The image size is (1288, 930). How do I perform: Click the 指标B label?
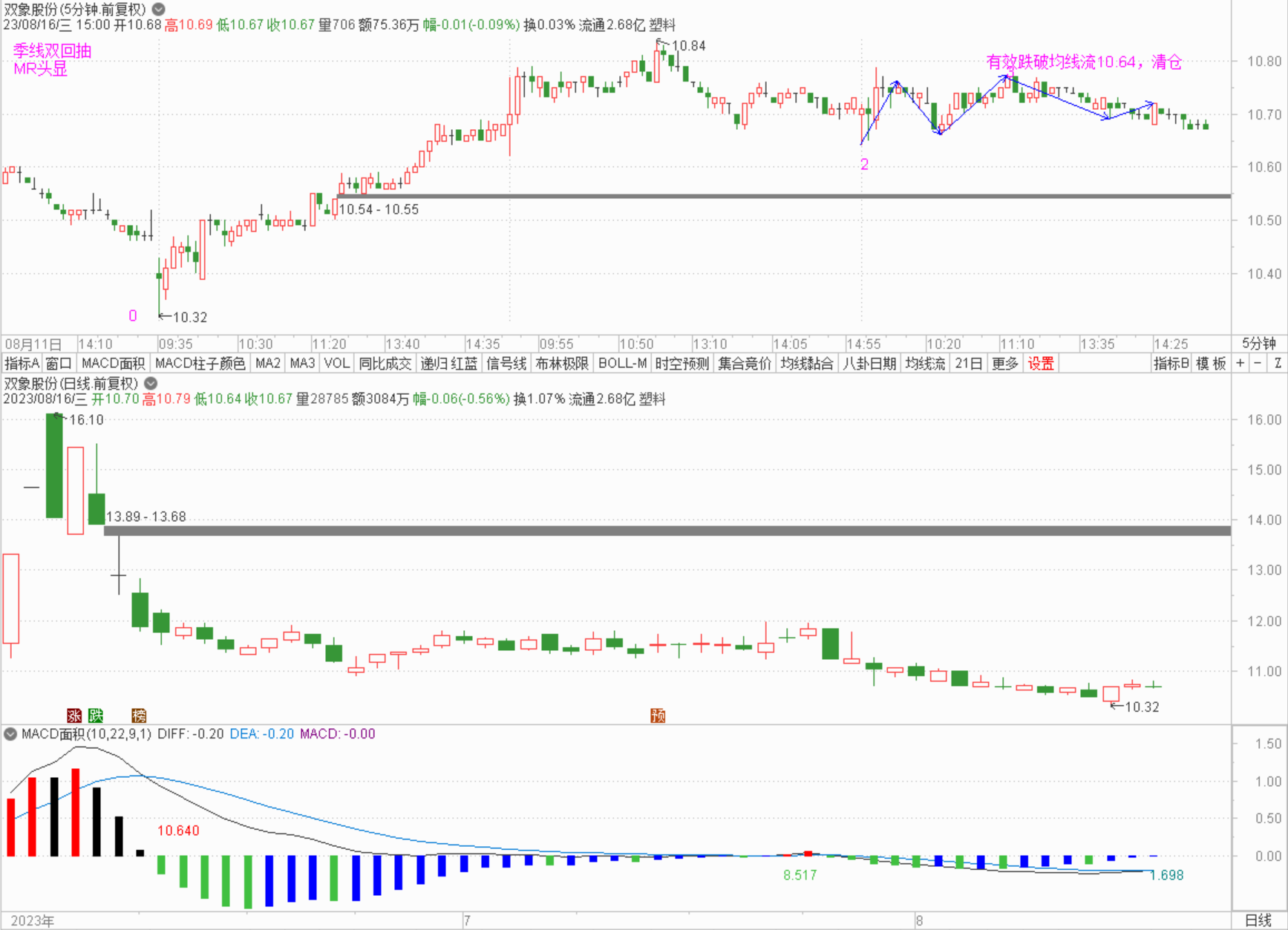pyautogui.click(x=1171, y=364)
